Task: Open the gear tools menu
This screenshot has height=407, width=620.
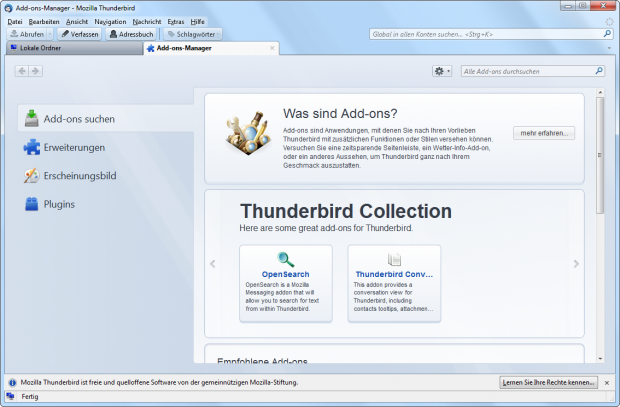Action: 442,71
